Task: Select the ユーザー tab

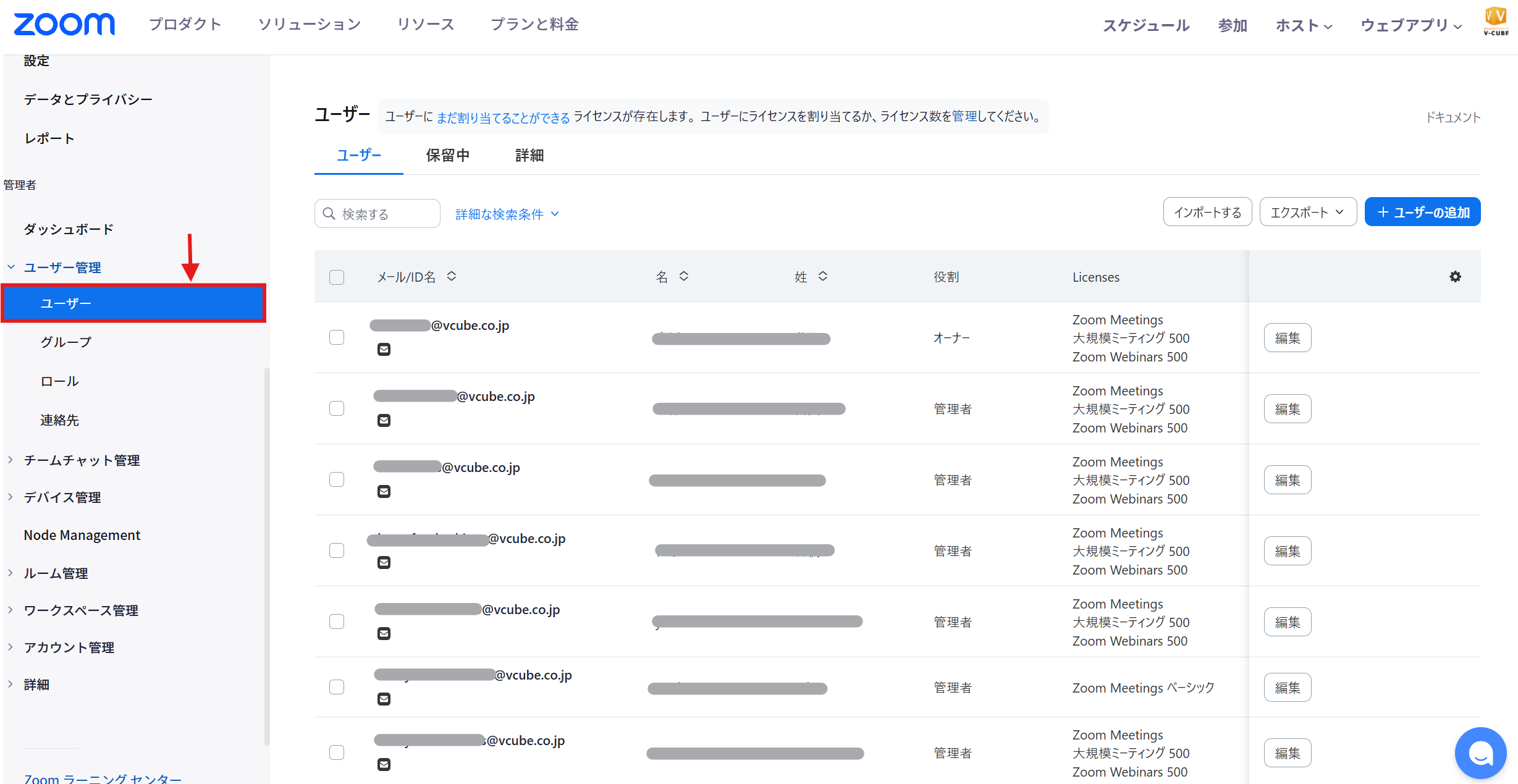Action: [359, 155]
